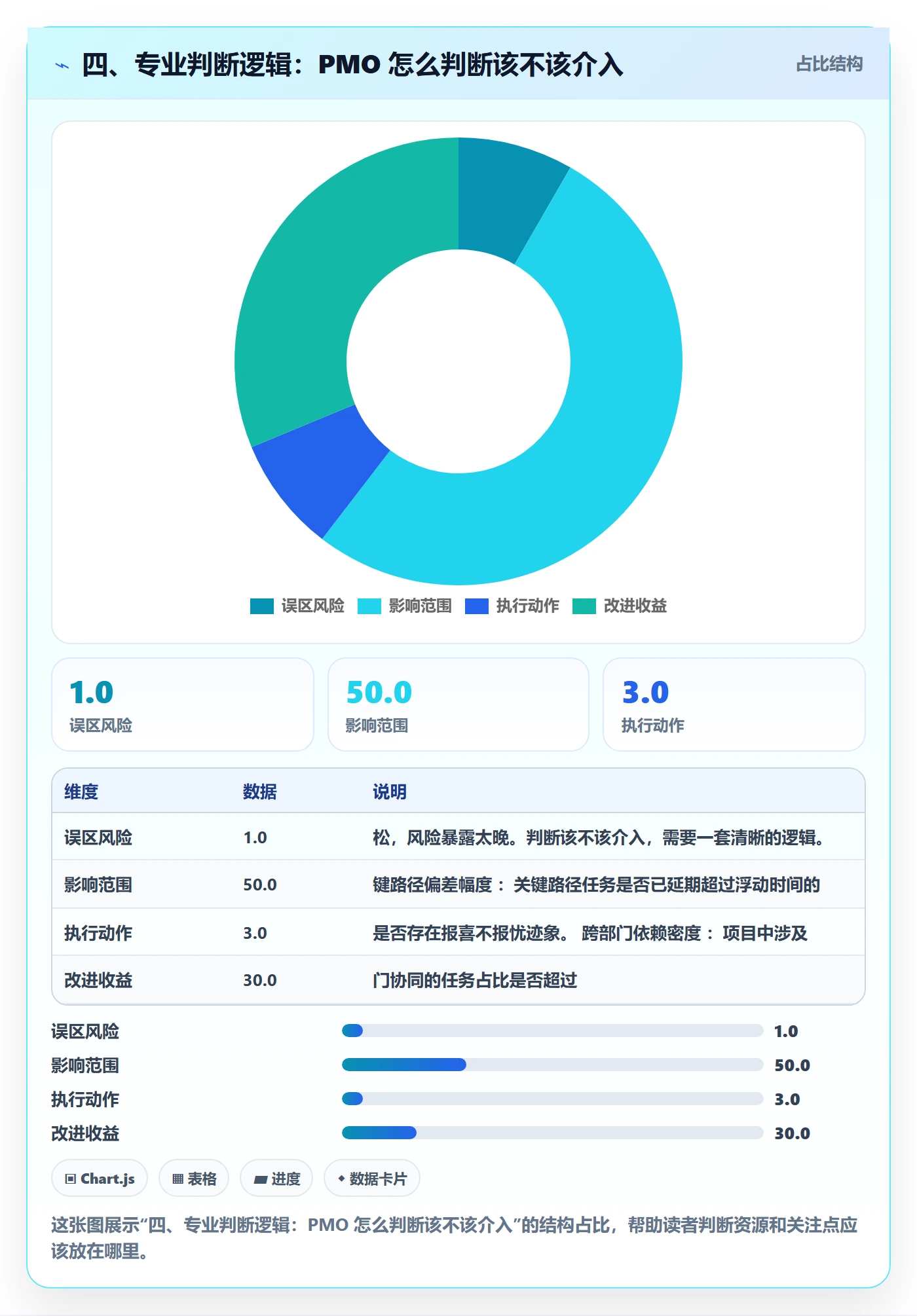Viewport: 917px width, 1316px height.
Task: Select the Chart.js tag pill
Action: click(100, 1179)
